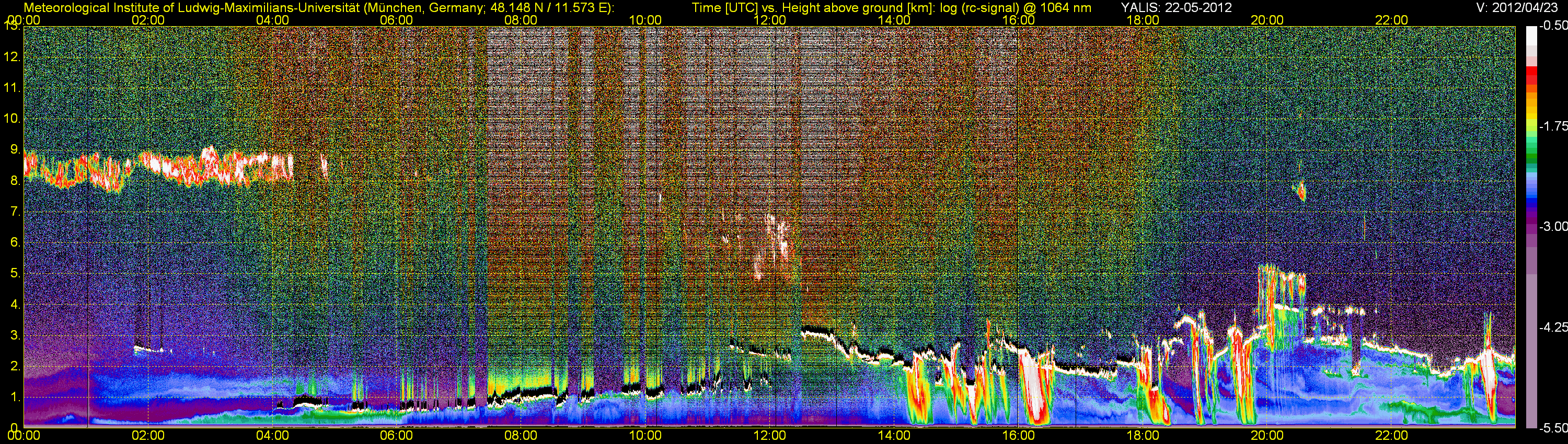Image resolution: width=1568 pixels, height=444 pixels.
Task: Click the '08:00' label on the top time axis
Action: click(x=521, y=20)
